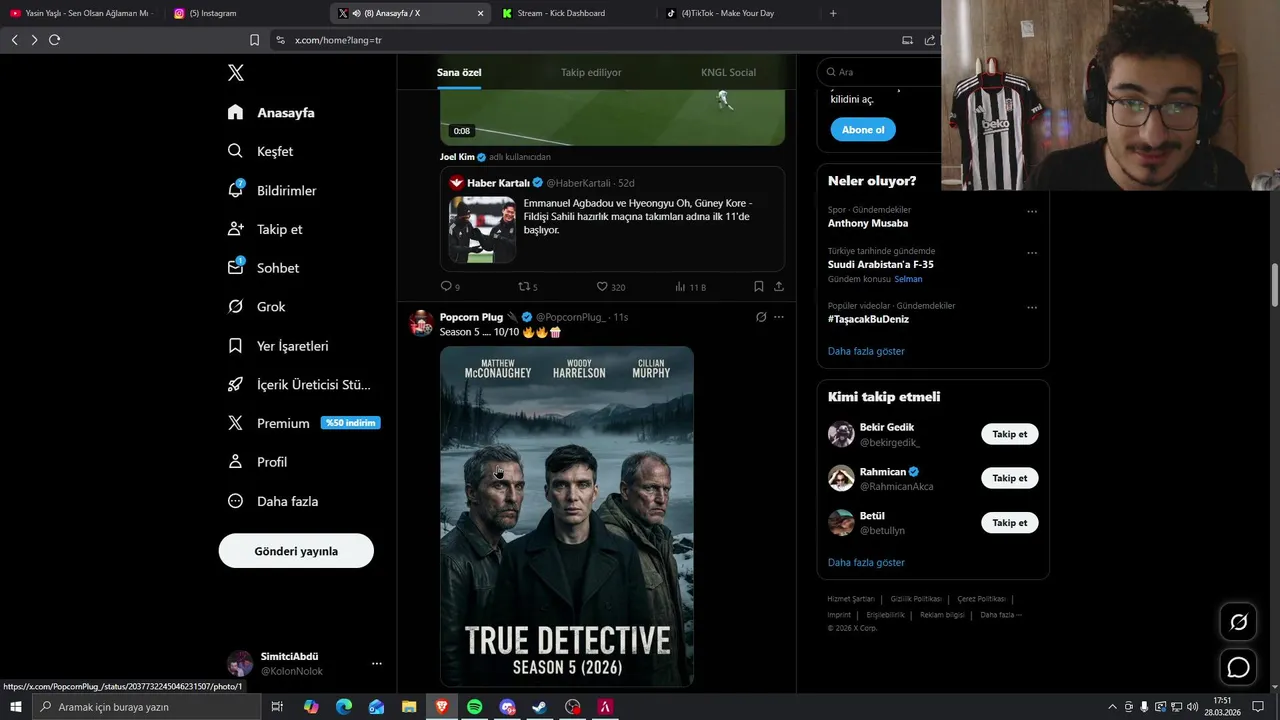Open floating chat messages button

click(x=1238, y=667)
